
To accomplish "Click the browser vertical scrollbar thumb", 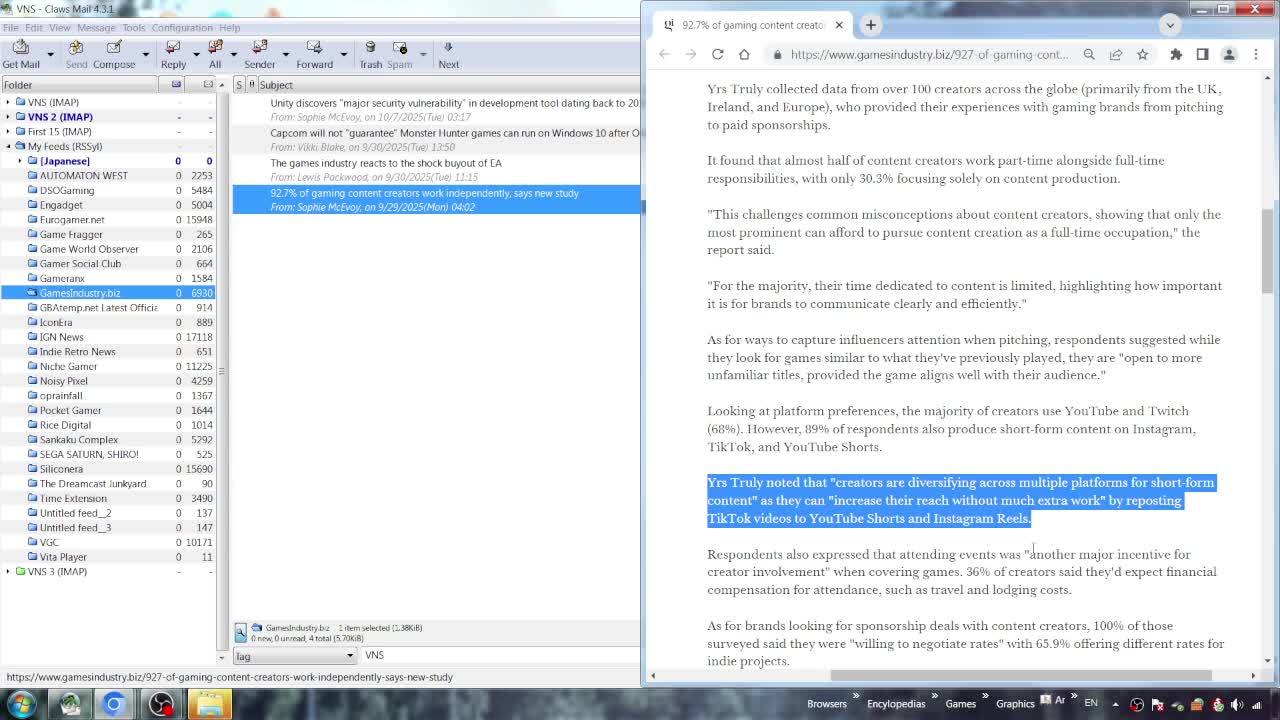I will click(x=1267, y=250).
